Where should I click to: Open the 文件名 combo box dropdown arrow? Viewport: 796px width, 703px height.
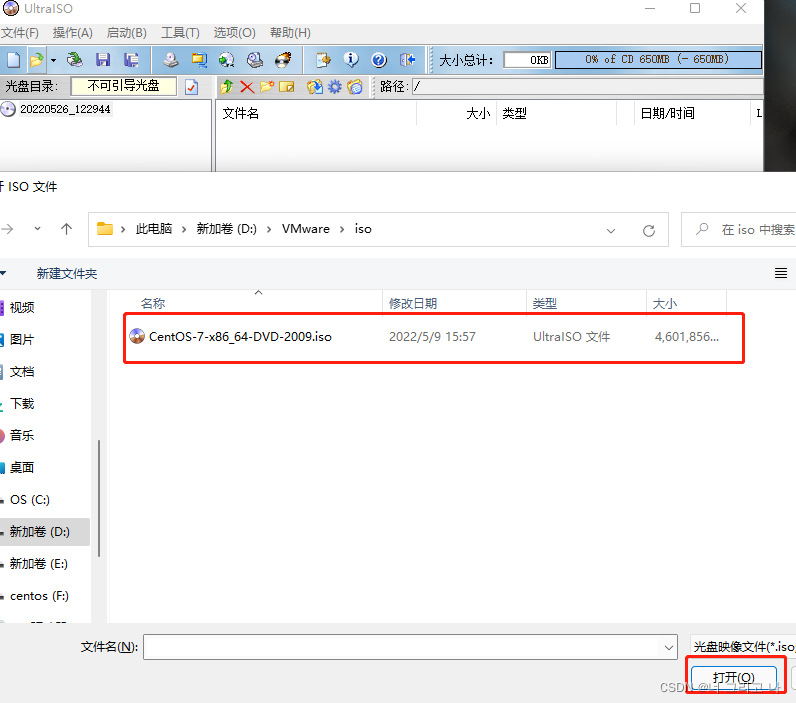click(x=669, y=648)
